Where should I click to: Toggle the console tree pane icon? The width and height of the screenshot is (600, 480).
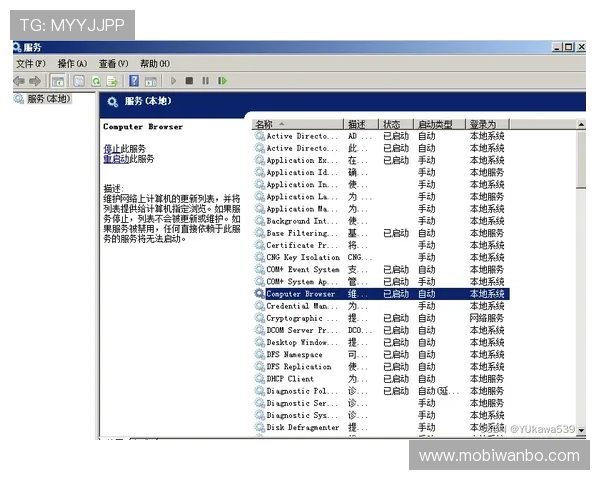tap(58, 81)
